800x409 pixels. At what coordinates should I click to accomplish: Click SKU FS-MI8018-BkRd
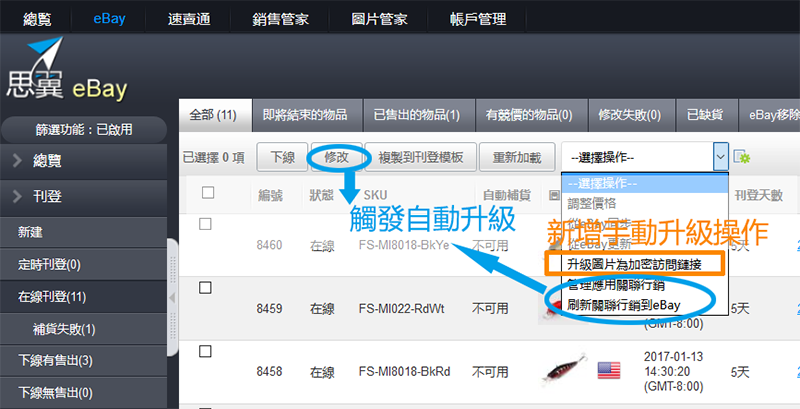405,372
